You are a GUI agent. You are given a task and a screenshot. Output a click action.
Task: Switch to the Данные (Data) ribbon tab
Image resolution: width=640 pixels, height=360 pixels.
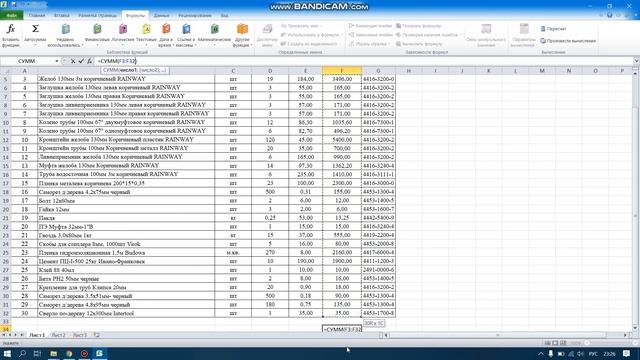[x=162, y=16]
